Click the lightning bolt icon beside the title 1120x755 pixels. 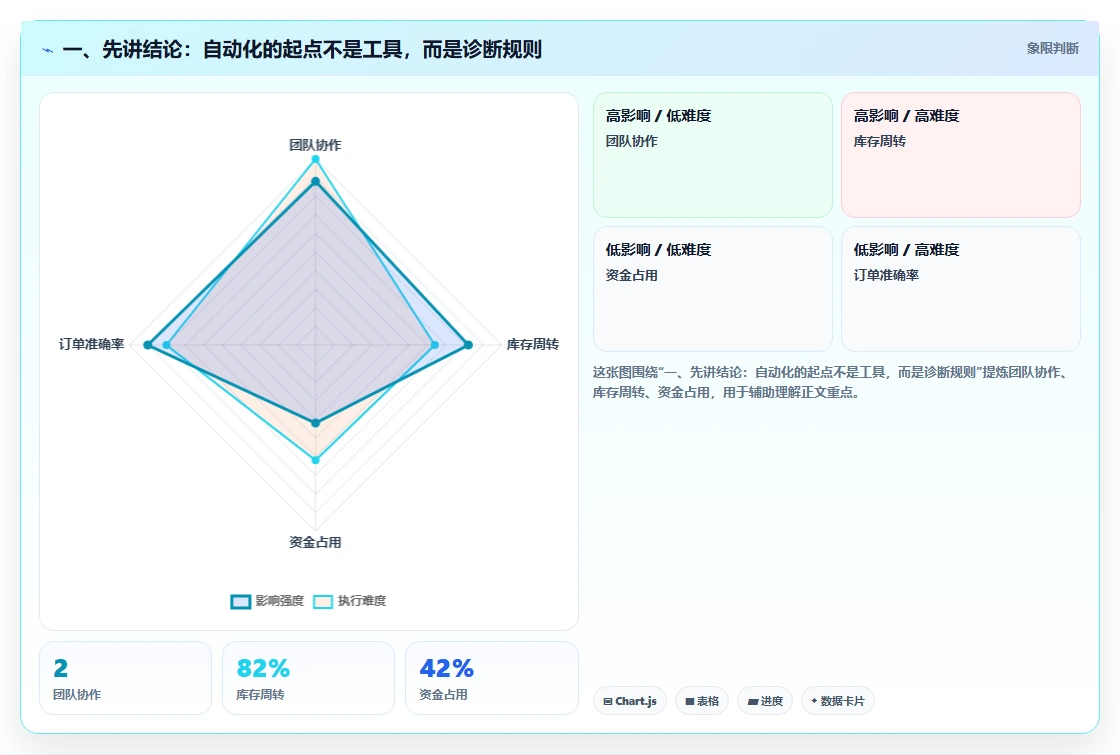(x=48, y=50)
